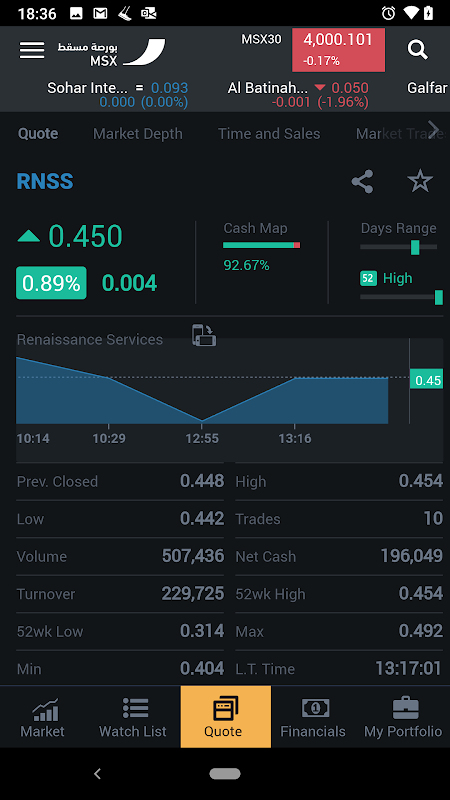Image resolution: width=450 pixels, height=800 pixels.
Task: Tap the 0.89% change badge
Action: 51,283
